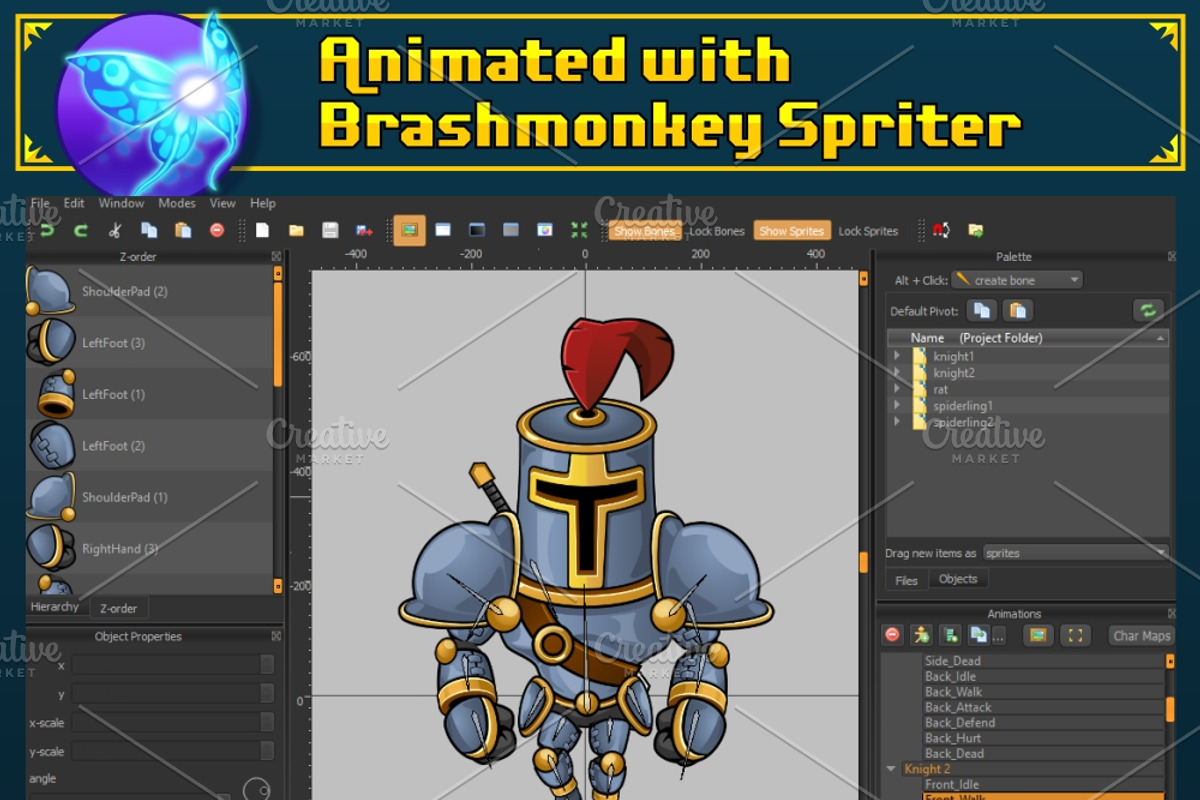The image size is (1200, 800).
Task: Switch to the Objects tab in Palette
Action: click(x=958, y=579)
